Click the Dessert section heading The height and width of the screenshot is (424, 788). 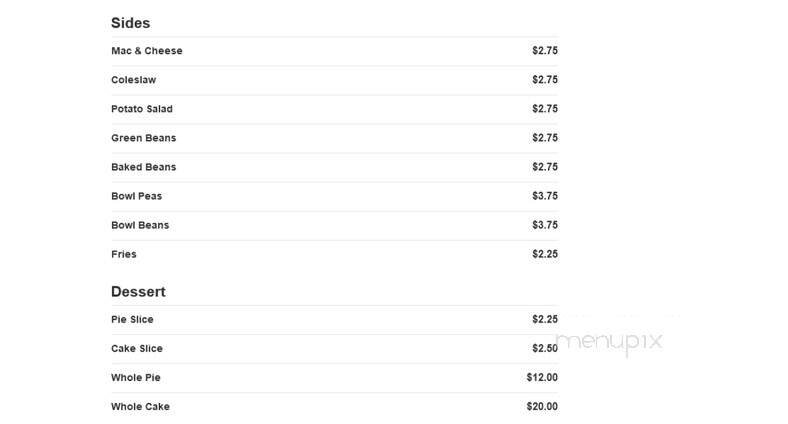[x=138, y=292]
